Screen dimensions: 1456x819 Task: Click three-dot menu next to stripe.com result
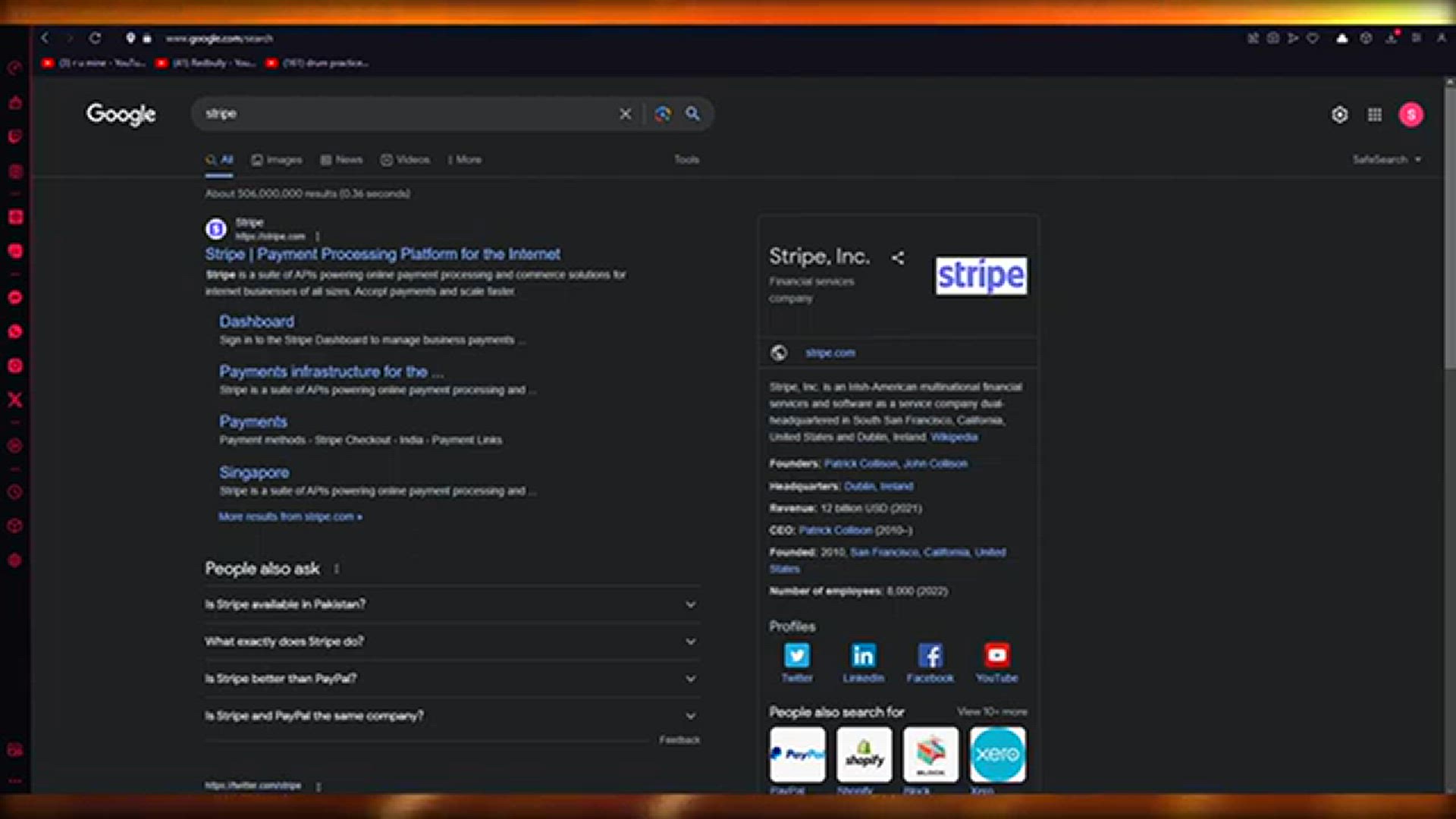[x=318, y=237]
